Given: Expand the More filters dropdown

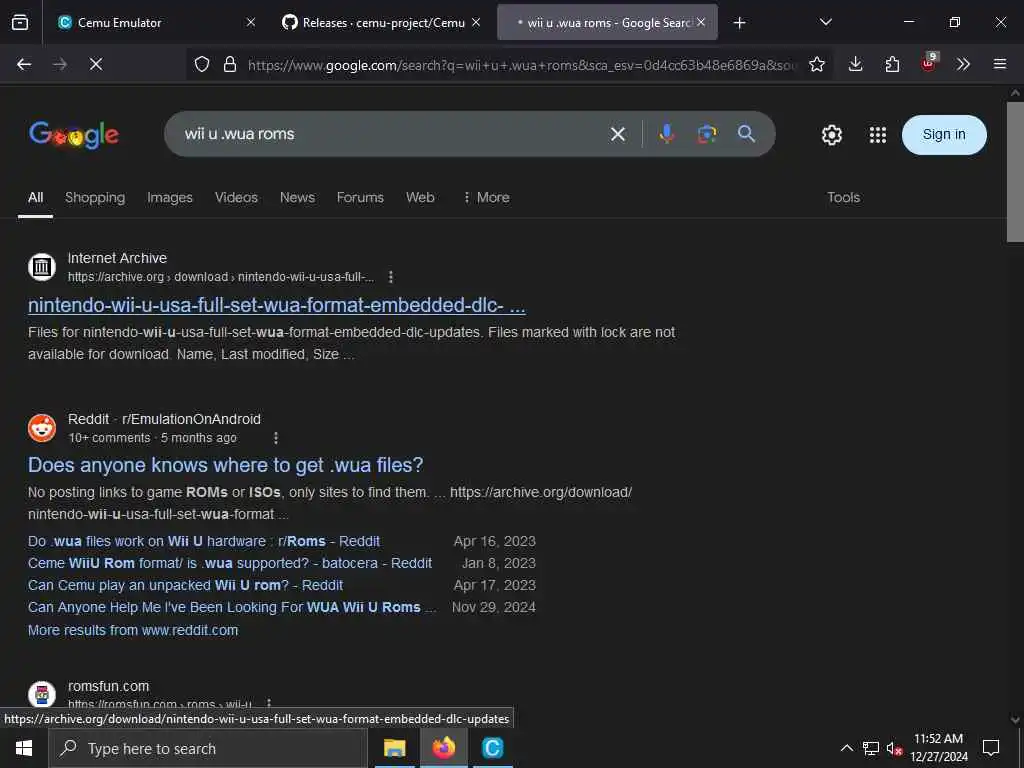Looking at the screenshot, I should 487,197.
